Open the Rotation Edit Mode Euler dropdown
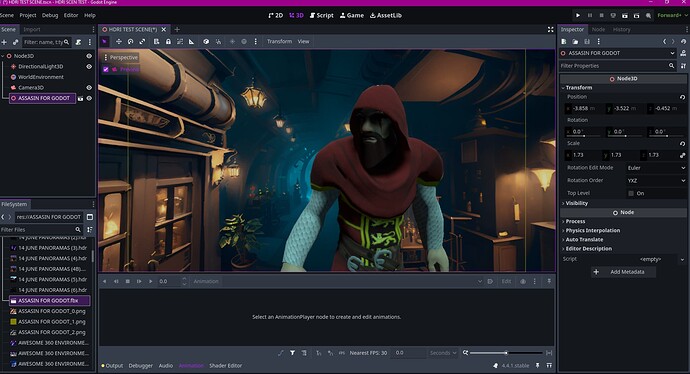Viewport: 690px width, 374px height. click(656, 168)
